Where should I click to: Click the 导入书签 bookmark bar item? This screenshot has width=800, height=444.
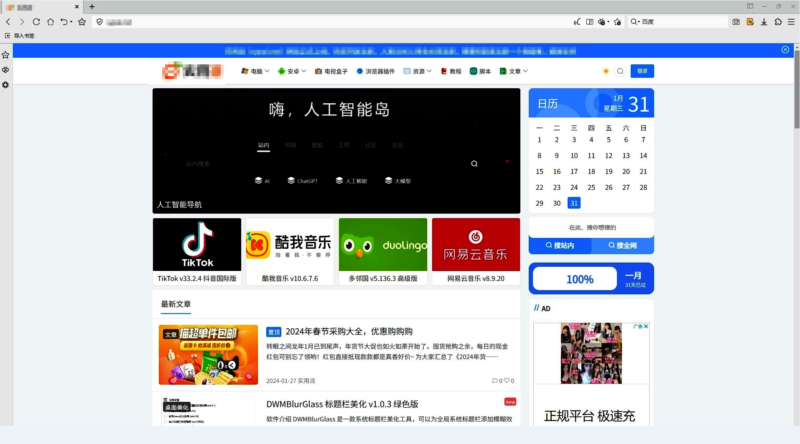click(20, 36)
